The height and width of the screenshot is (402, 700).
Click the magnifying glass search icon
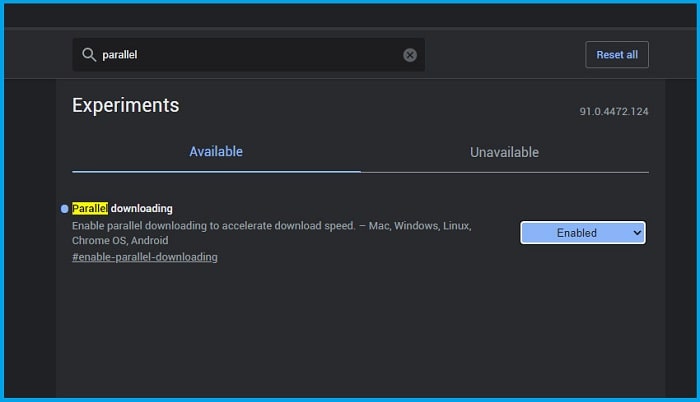point(89,54)
